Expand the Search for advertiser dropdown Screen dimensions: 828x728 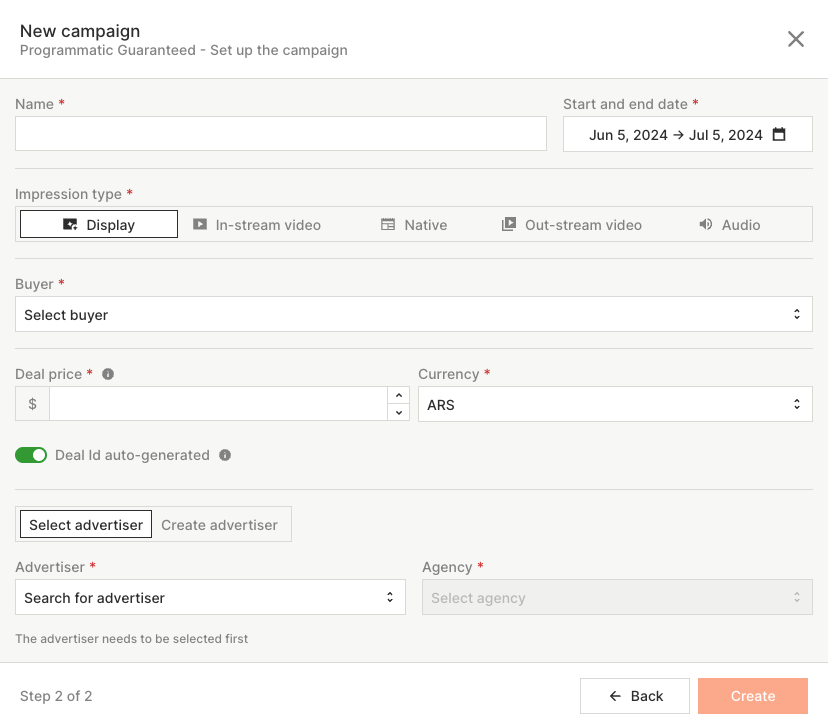[x=210, y=598]
